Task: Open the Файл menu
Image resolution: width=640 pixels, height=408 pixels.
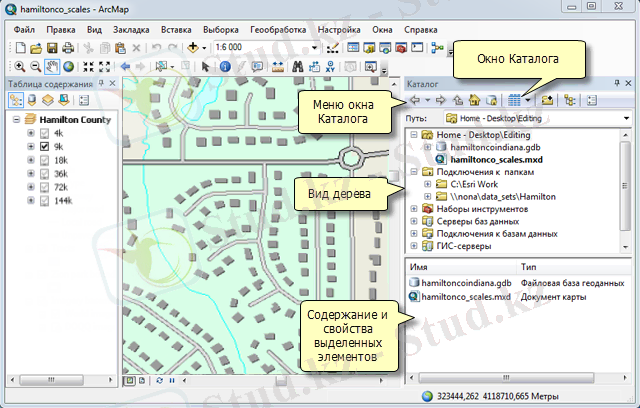Action: pyautogui.click(x=24, y=30)
